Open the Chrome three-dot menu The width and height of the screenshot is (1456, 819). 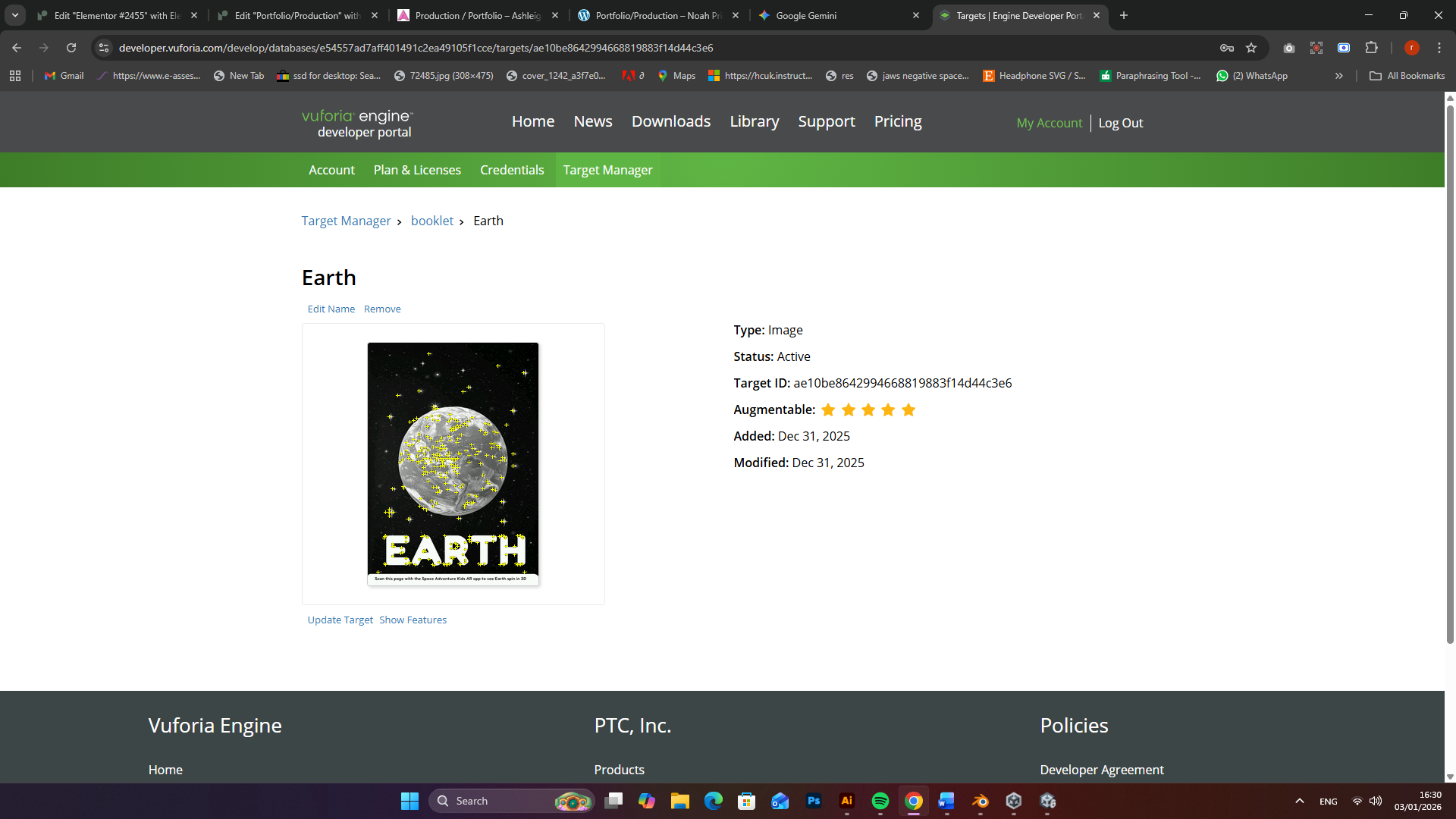tap(1439, 48)
